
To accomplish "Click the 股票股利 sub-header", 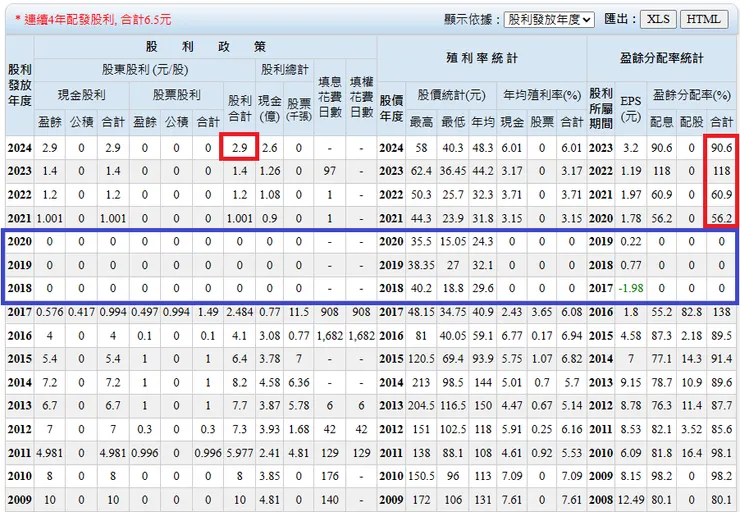I will [x=176, y=95].
